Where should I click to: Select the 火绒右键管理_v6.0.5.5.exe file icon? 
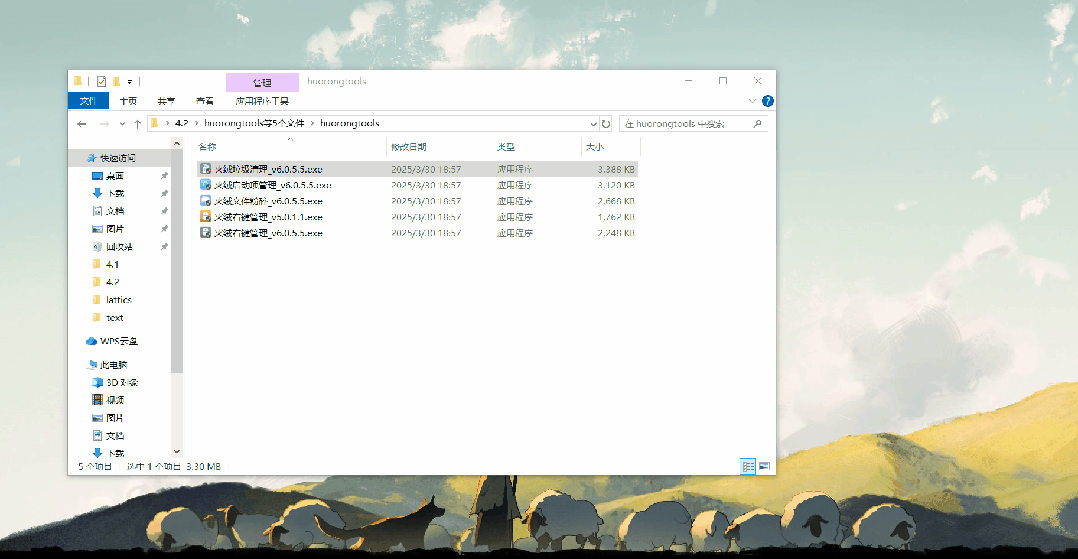point(205,232)
